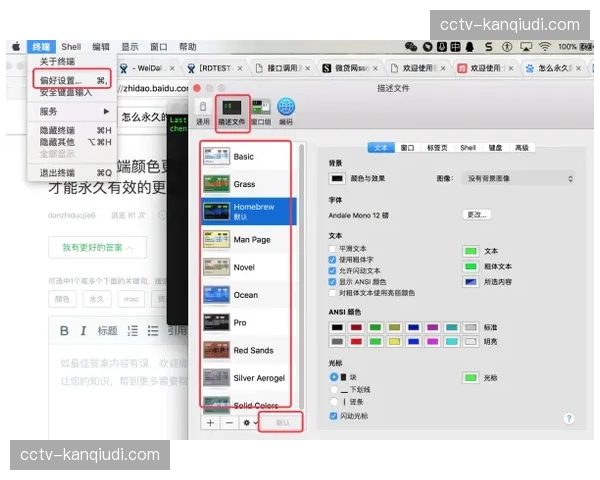This screenshot has height=480, width=600.
Task: Toggle the blink cursor (闪动光标) checkbox
Action: point(333,416)
